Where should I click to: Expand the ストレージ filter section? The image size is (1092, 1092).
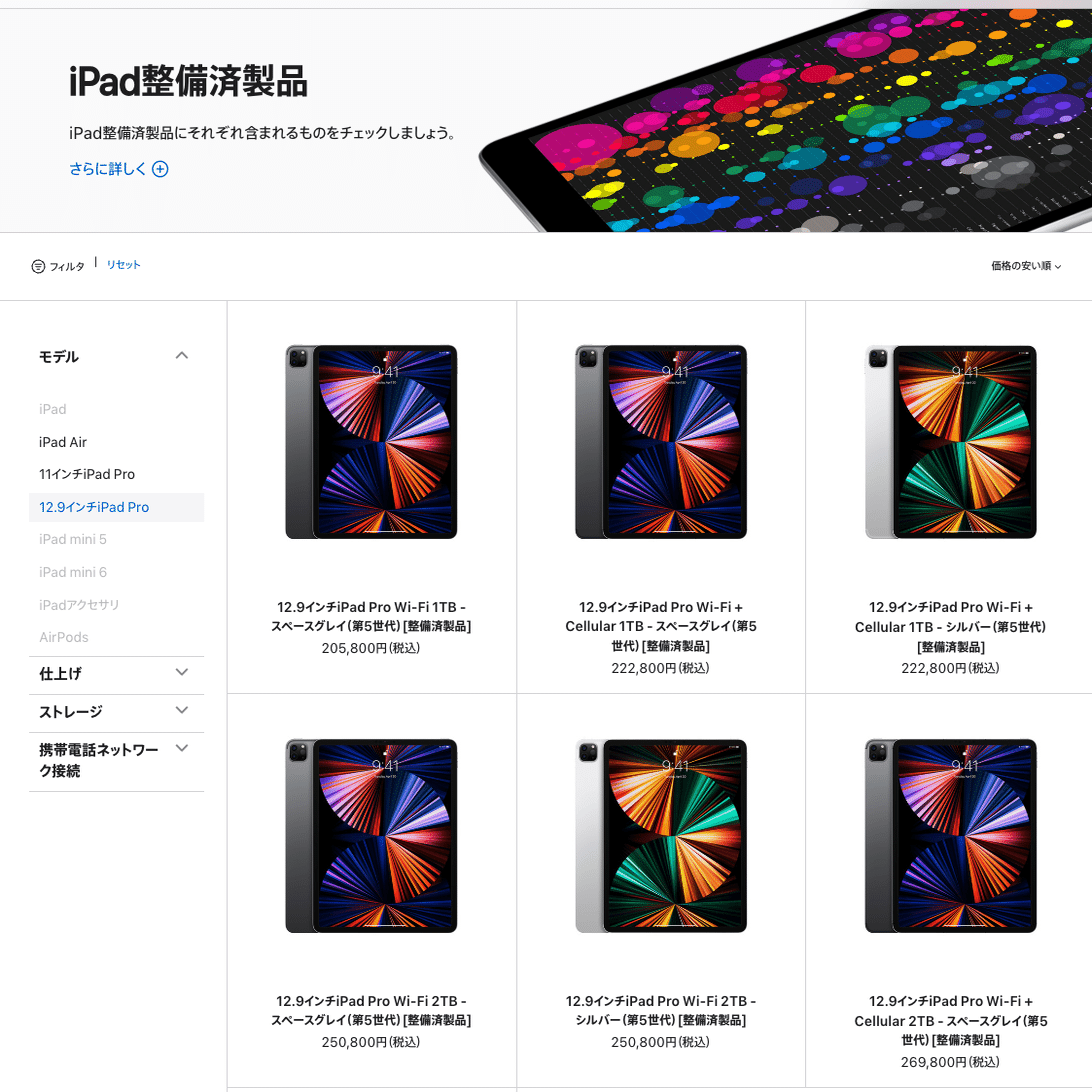click(x=182, y=710)
